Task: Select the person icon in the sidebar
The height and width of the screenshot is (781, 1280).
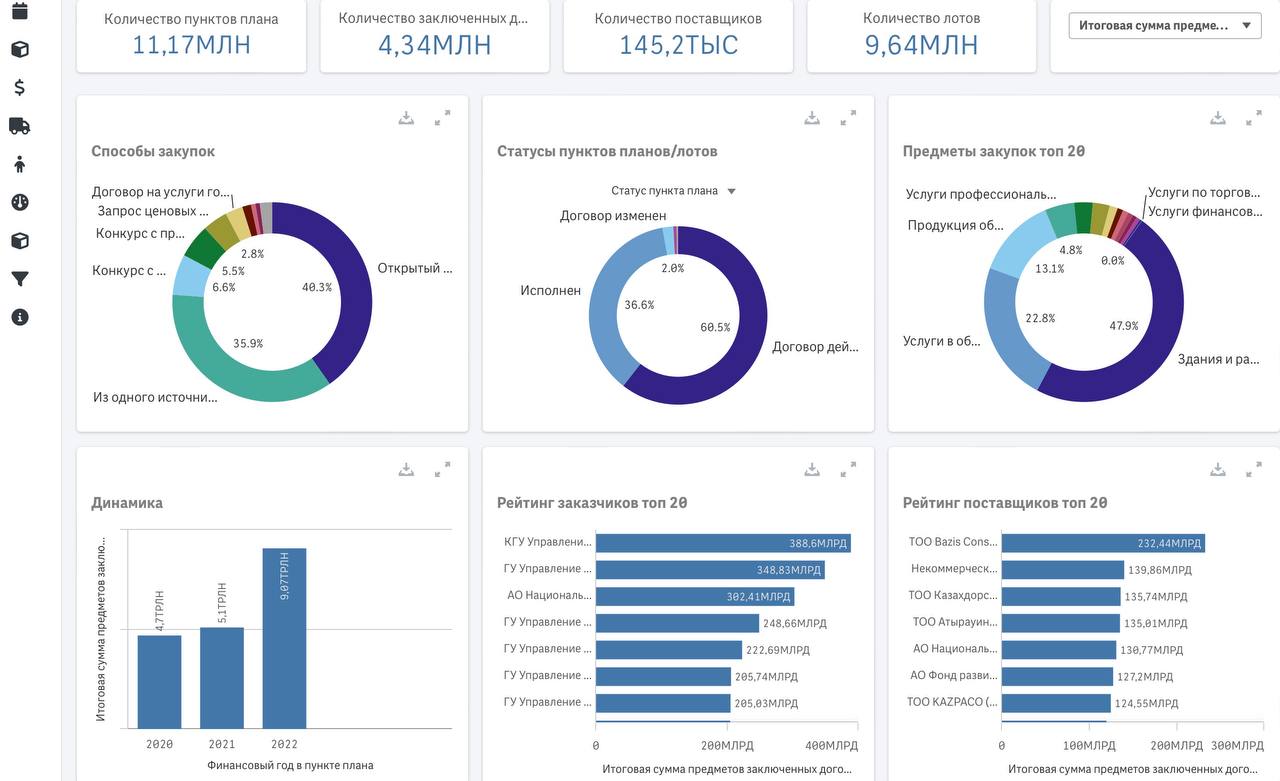Action: [19, 164]
